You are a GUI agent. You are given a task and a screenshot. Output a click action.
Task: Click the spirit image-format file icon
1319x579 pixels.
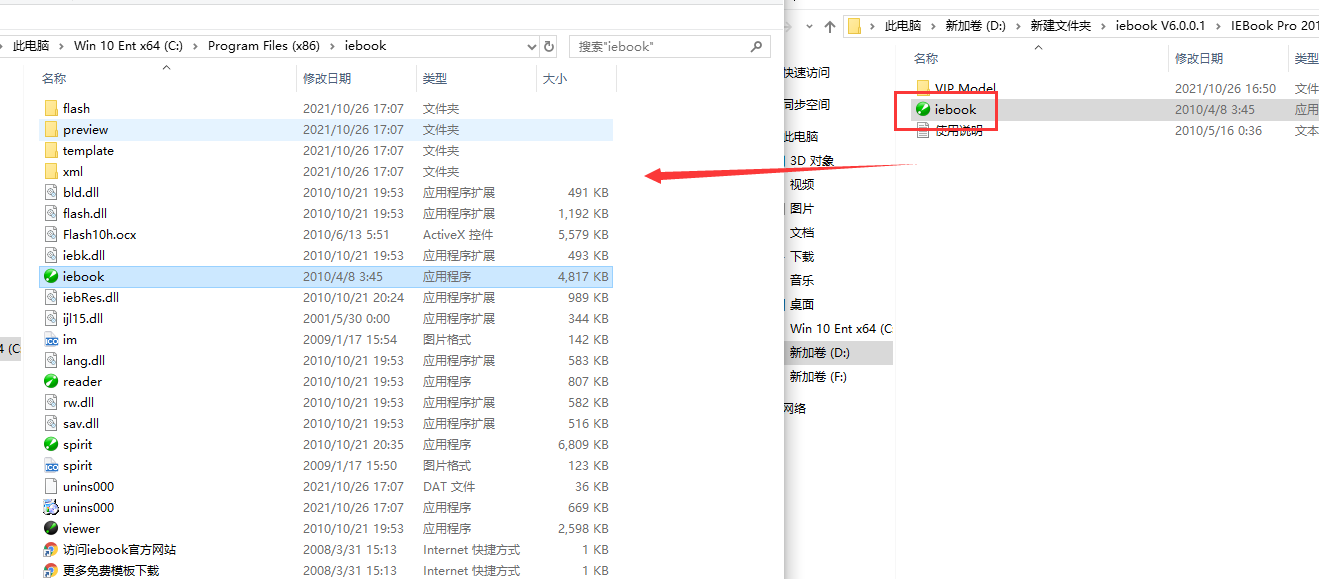point(51,465)
